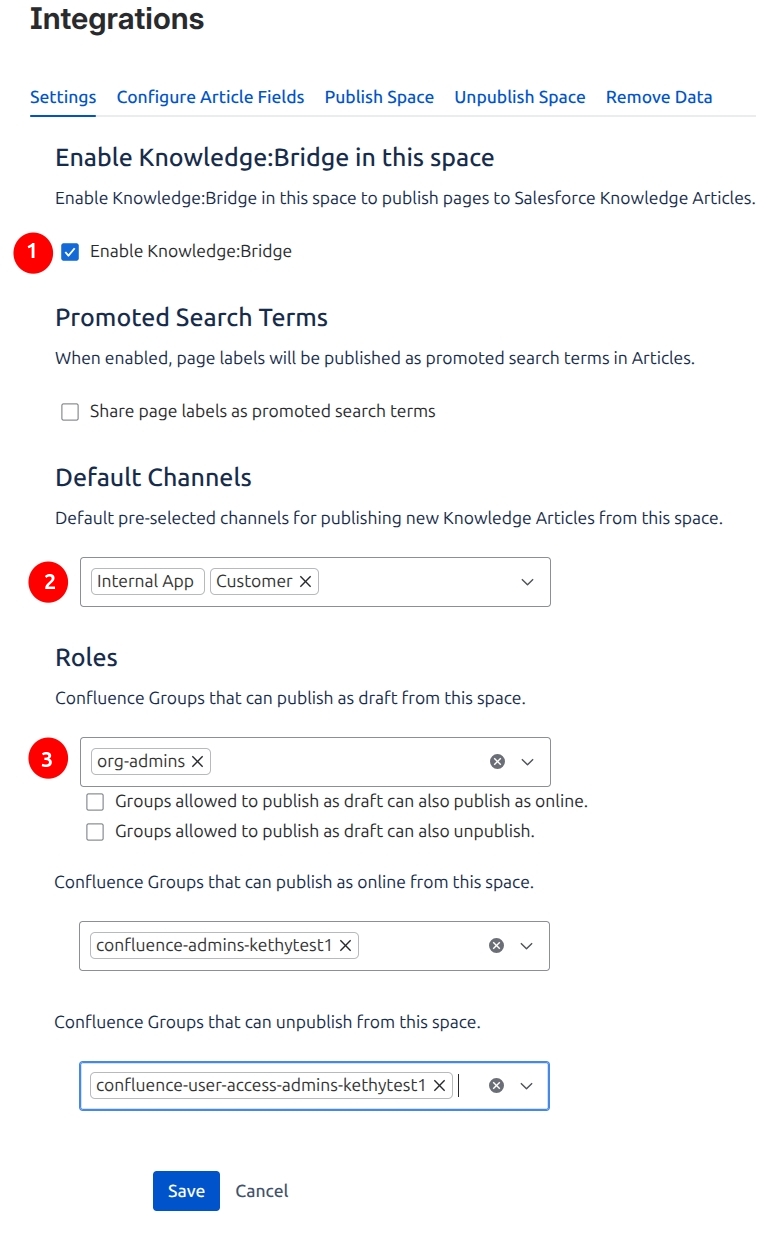Toggle Enable Knowledge:Bridge checkbox
The image size is (770, 1247).
(x=70, y=252)
